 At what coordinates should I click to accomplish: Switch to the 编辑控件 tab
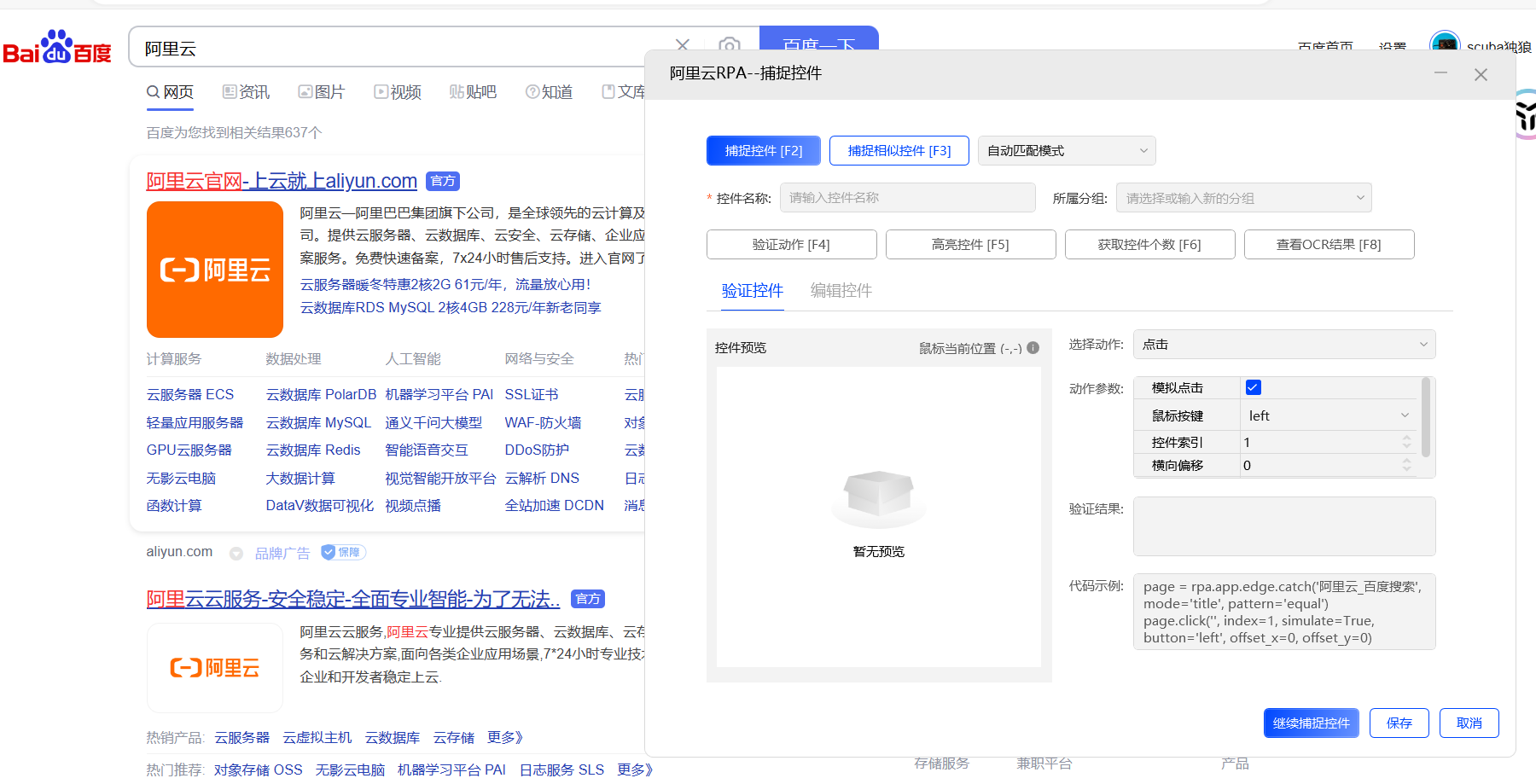[841, 291]
